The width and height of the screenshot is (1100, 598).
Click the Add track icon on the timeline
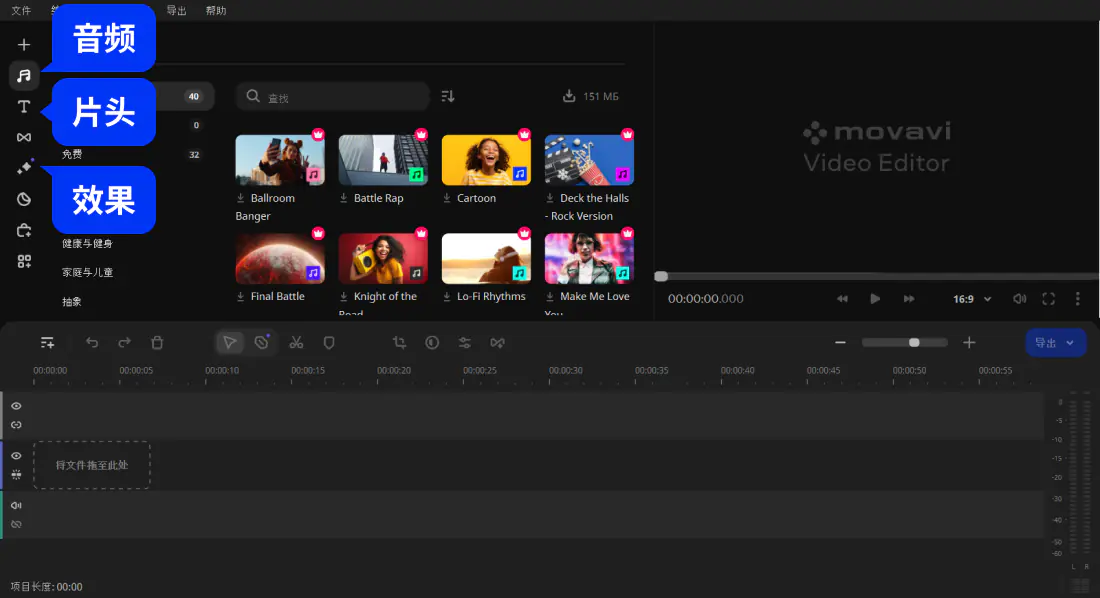coord(47,342)
